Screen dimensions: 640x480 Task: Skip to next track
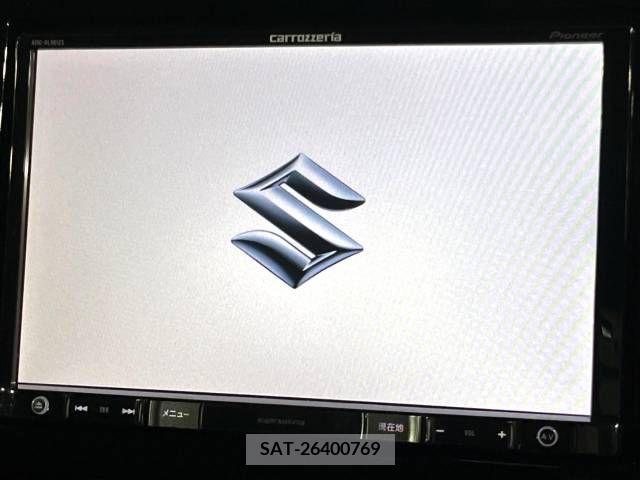[x=129, y=411]
